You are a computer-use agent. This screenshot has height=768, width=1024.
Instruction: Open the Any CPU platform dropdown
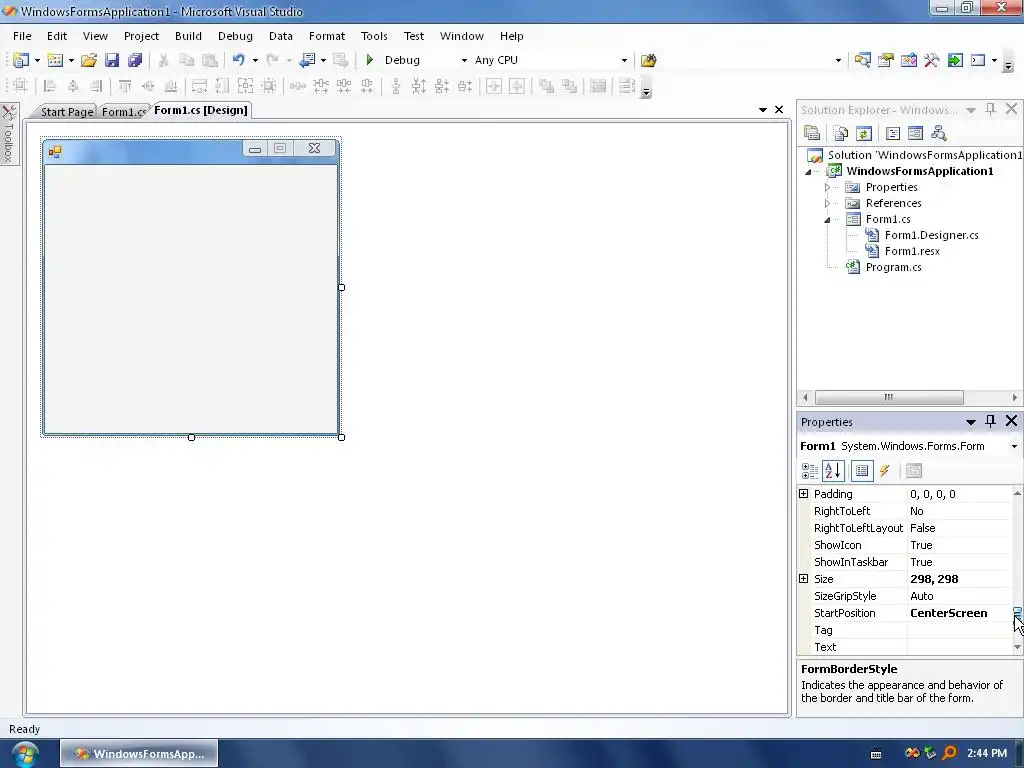624,60
